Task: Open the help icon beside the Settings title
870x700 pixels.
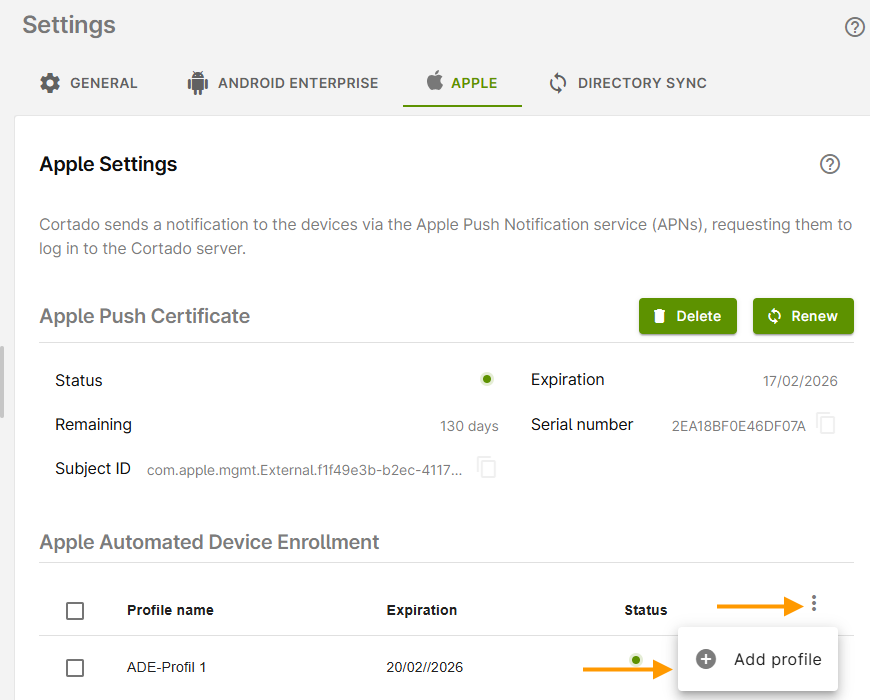Action: click(x=854, y=27)
